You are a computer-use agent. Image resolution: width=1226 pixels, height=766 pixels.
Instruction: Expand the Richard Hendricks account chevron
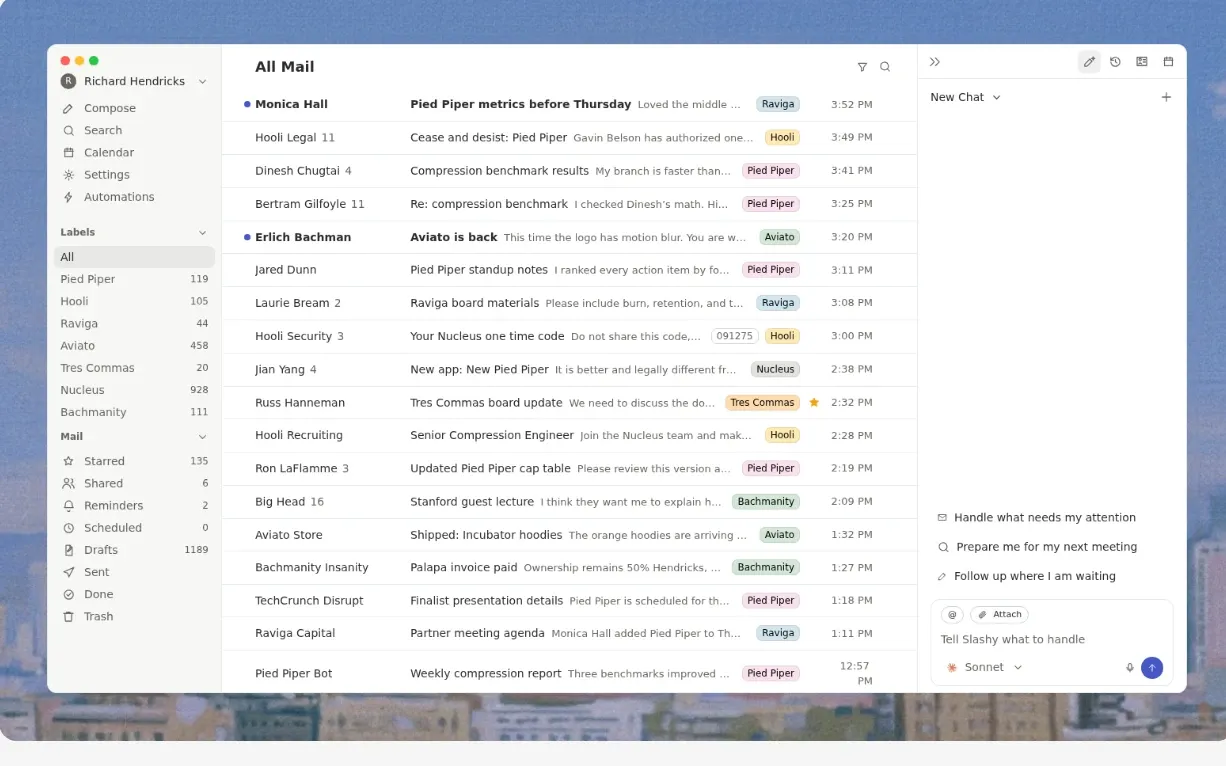click(202, 81)
